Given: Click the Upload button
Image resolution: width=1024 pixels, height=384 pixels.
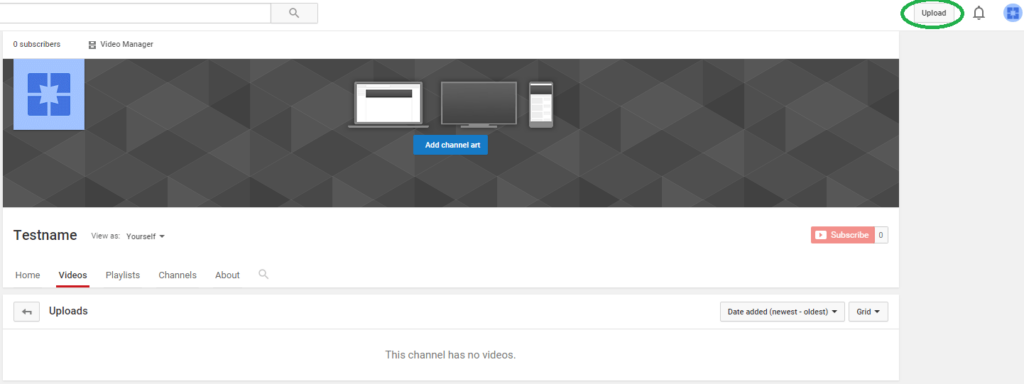Looking at the screenshot, I should coord(933,13).
